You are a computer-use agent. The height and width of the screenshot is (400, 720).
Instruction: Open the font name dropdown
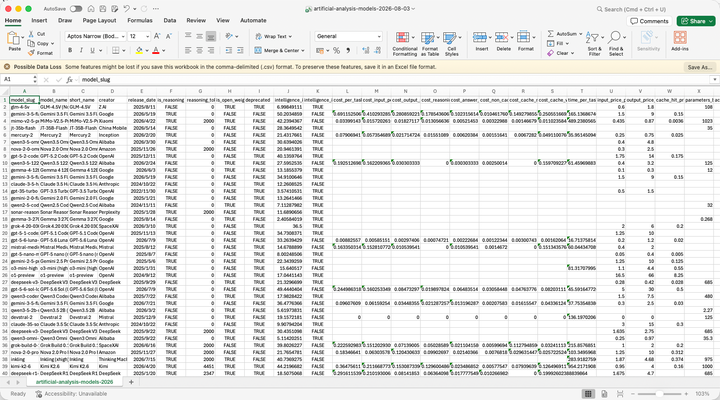click(123, 36)
